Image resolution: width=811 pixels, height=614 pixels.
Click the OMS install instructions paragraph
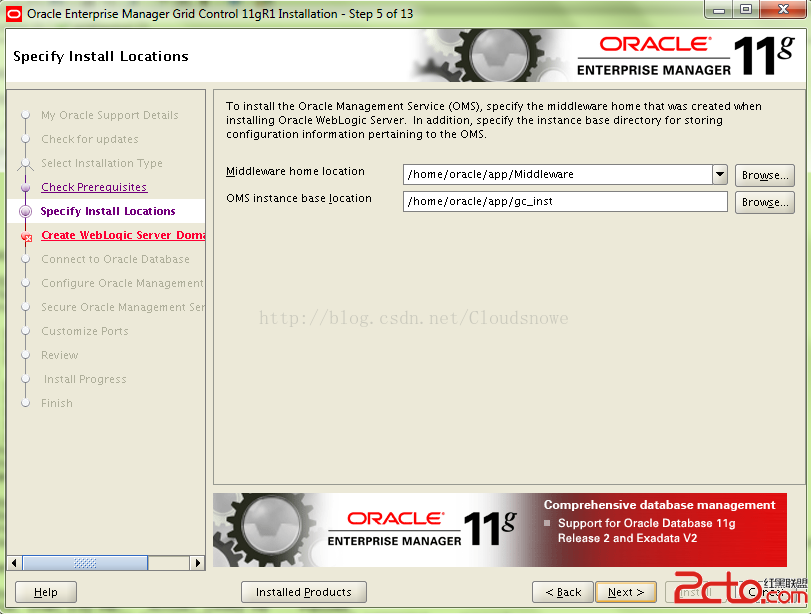pos(494,120)
